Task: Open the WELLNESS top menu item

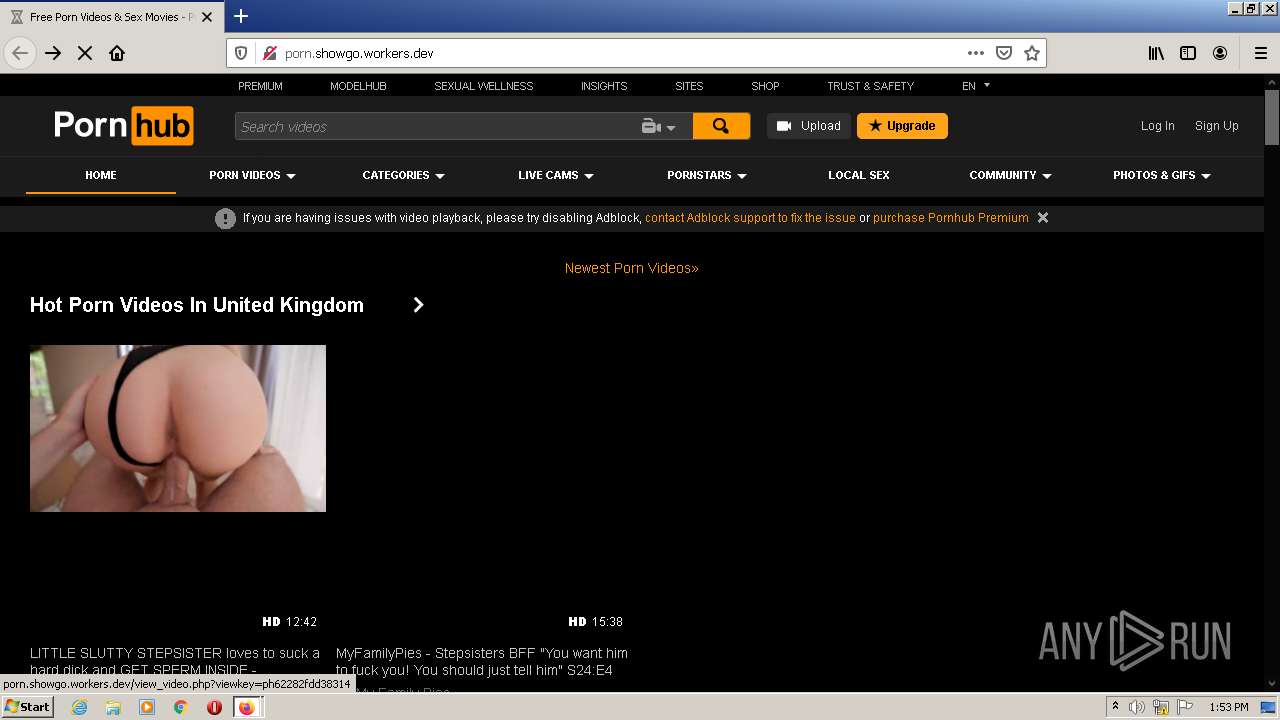Action: (x=484, y=86)
